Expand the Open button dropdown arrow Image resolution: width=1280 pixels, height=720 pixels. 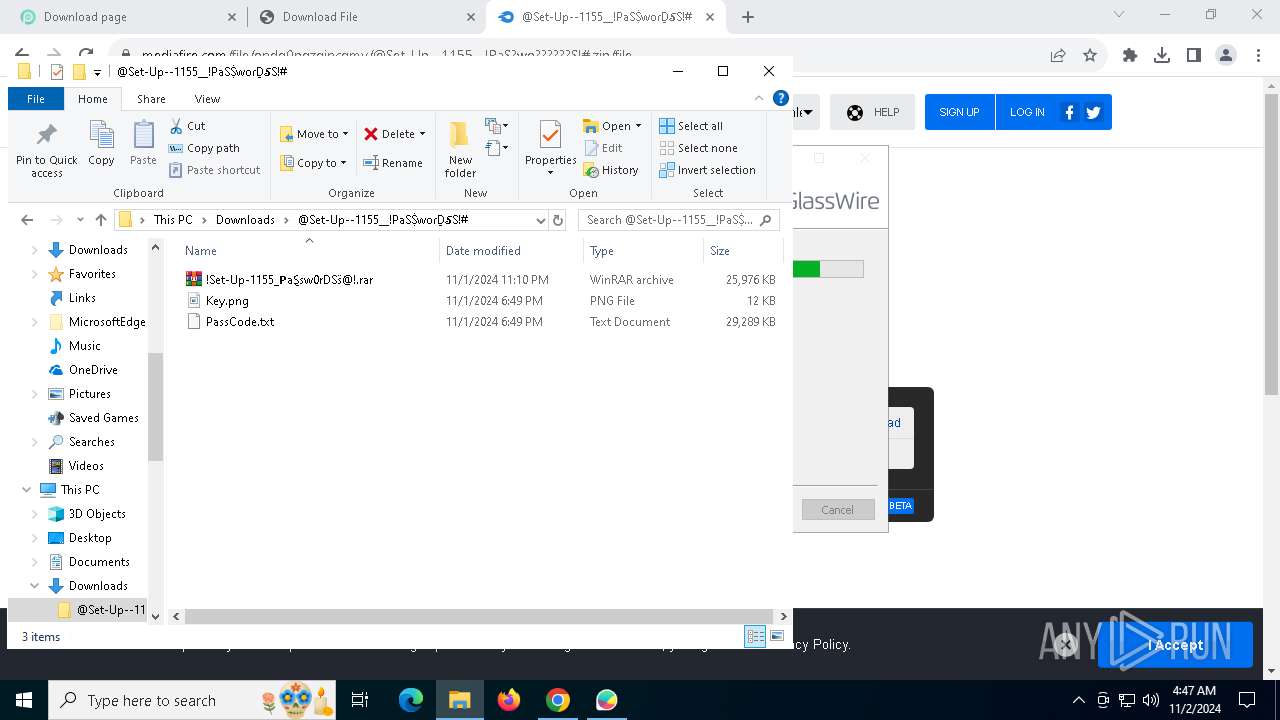[638, 126]
